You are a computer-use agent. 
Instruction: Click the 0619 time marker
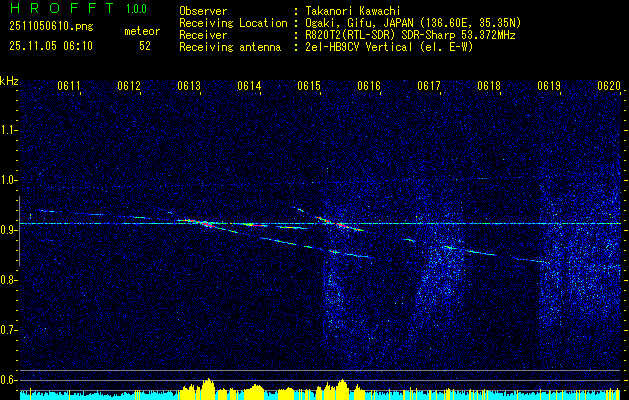pos(549,86)
